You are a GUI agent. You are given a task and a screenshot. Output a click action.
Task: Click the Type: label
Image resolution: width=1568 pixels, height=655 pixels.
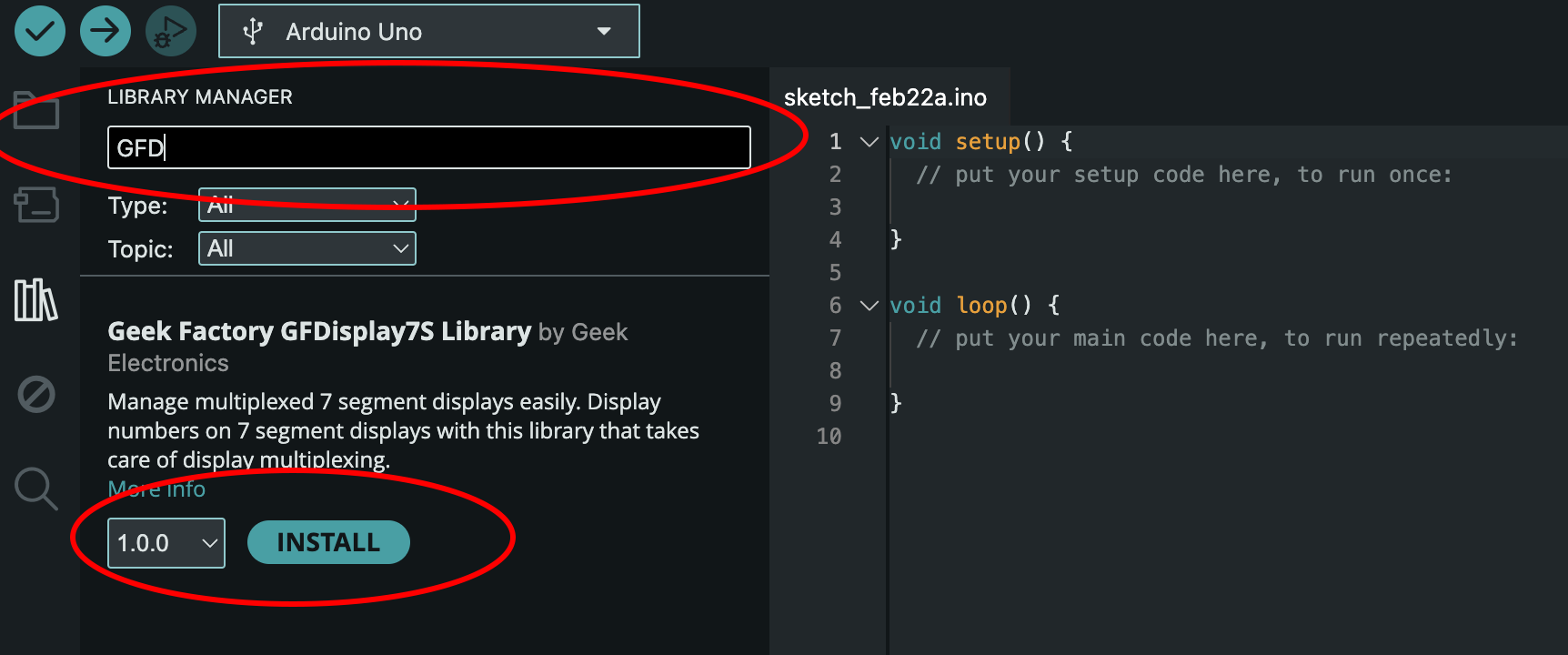pos(137,206)
